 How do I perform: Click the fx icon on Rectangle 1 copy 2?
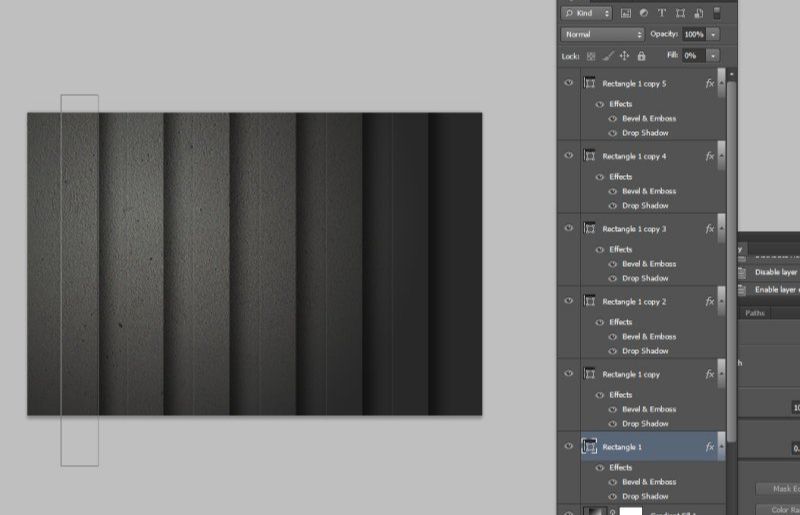[710, 301]
